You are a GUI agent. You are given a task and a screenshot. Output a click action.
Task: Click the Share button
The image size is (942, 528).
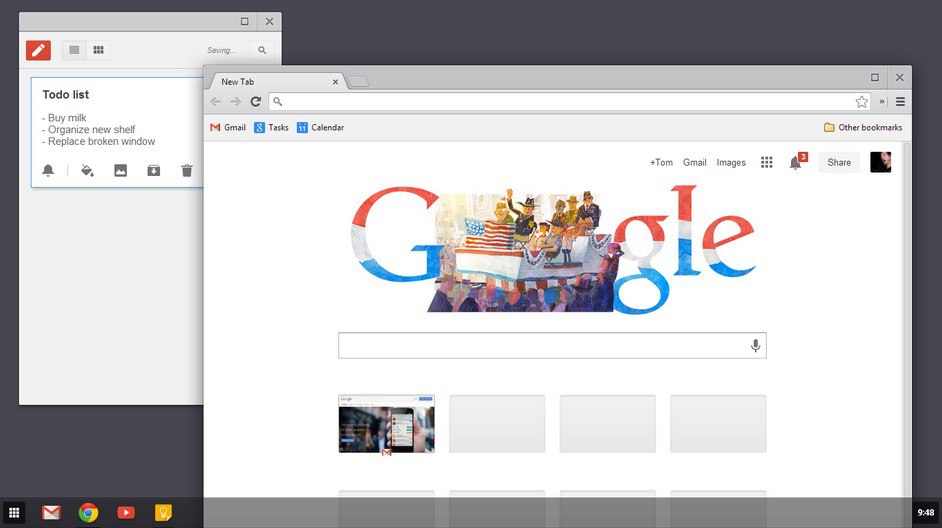point(839,162)
